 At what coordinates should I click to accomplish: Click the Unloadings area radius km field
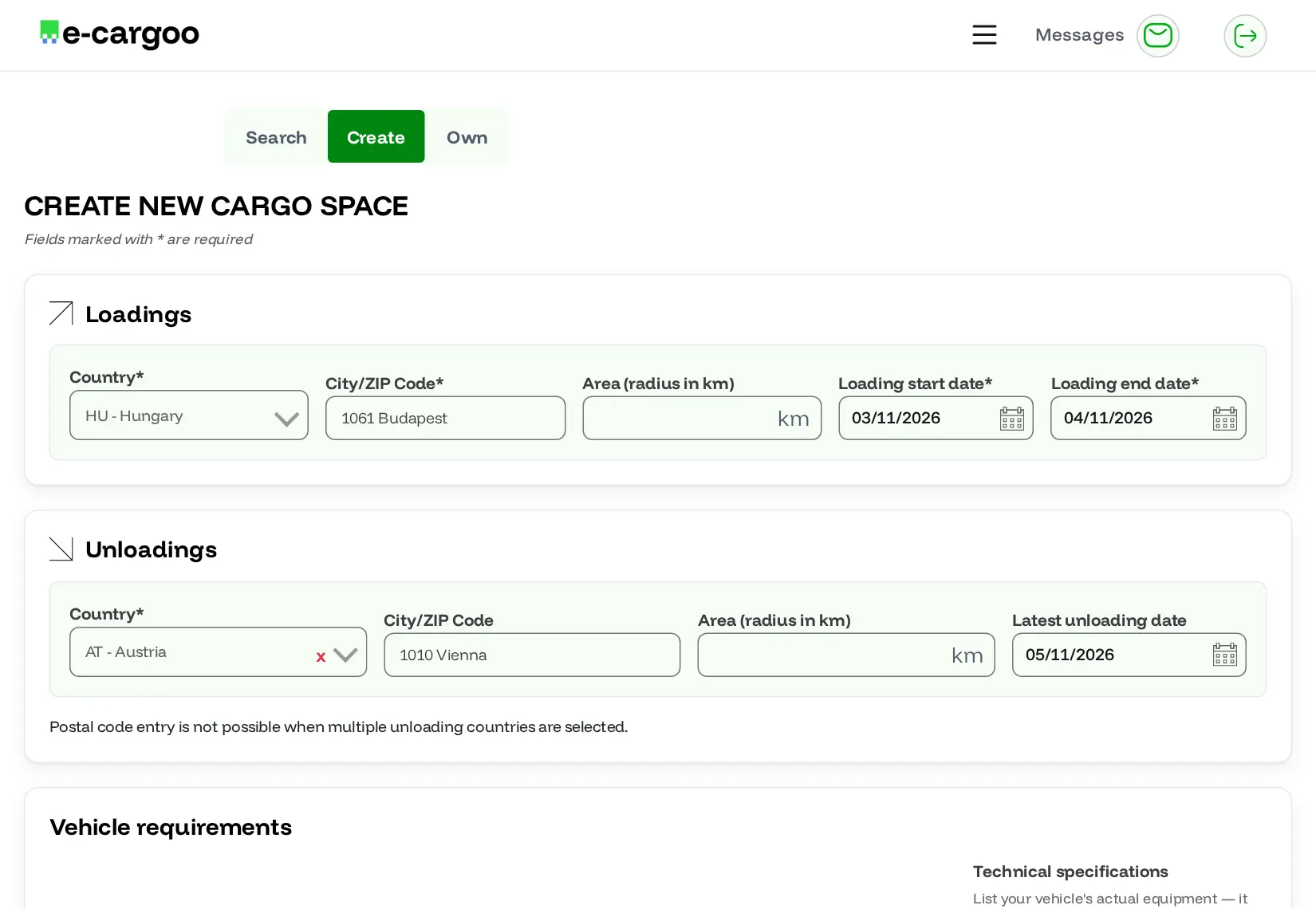coord(846,655)
